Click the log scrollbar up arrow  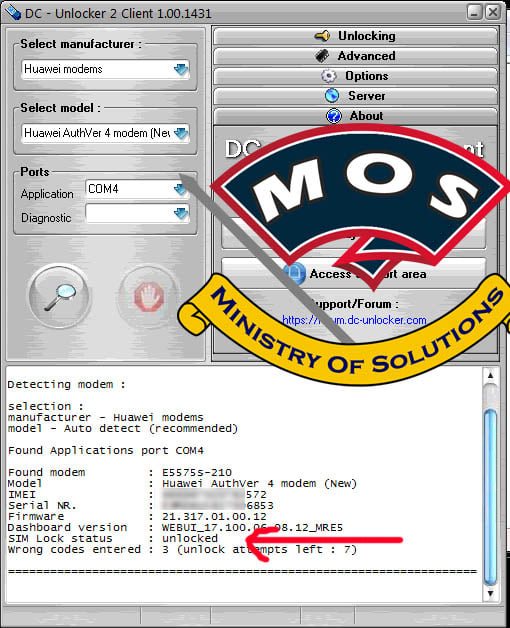click(x=490, y=375)
